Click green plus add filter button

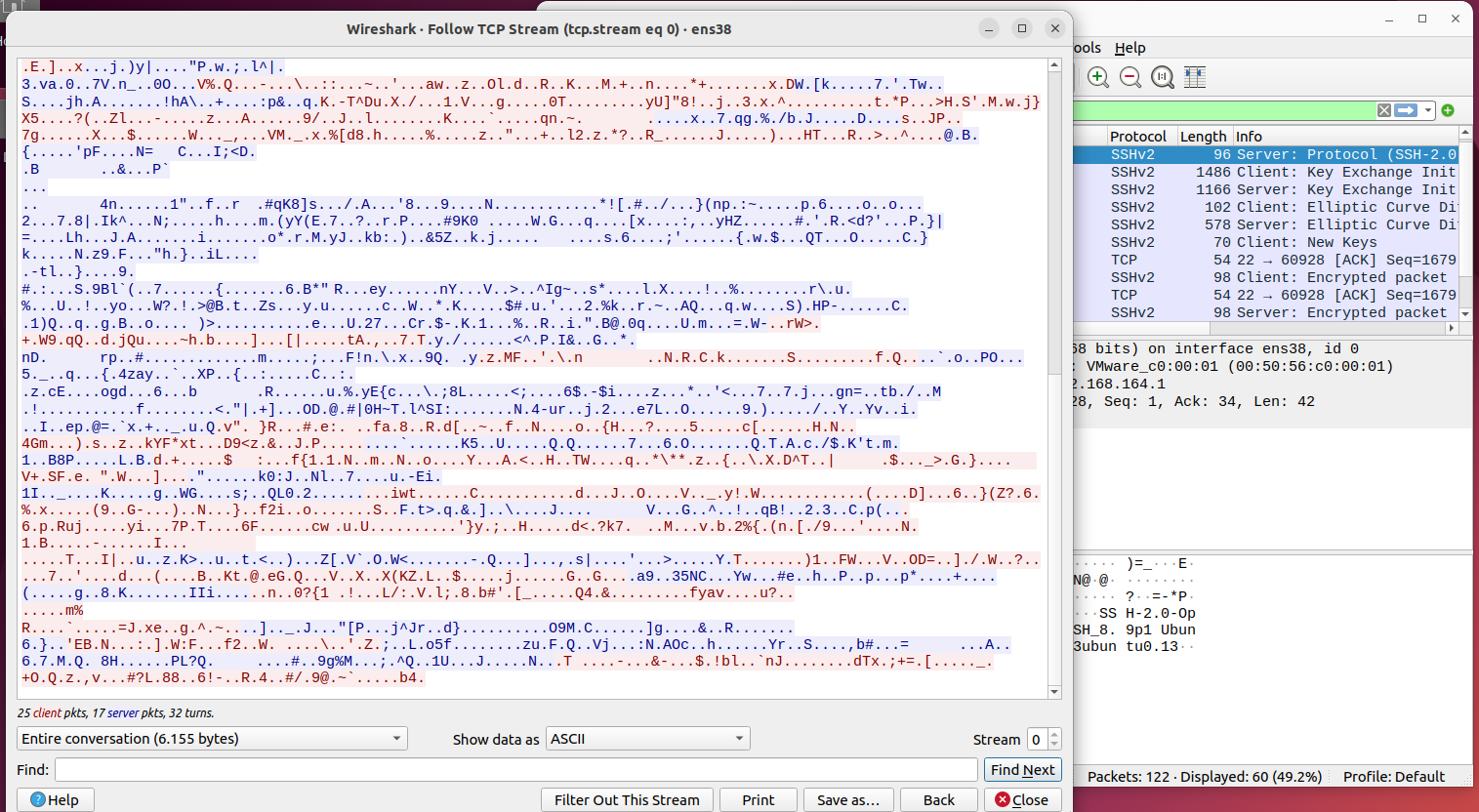tap(1449, 110)
